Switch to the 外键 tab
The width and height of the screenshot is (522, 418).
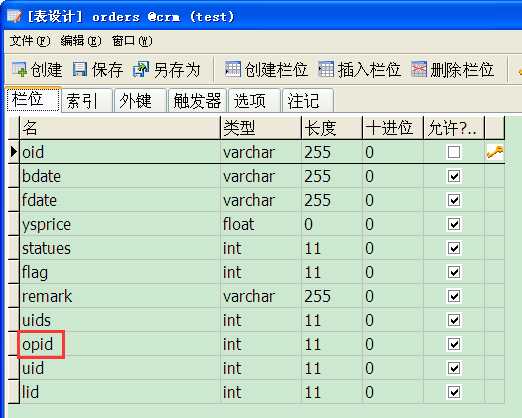click(140, 101)
